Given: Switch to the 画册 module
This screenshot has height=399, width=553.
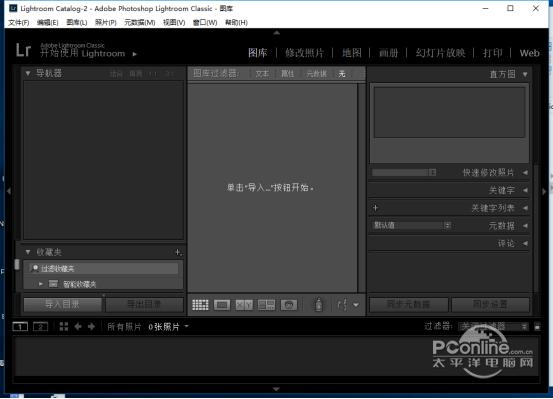Looking at the screenshot, I should (x=388, y=53).
